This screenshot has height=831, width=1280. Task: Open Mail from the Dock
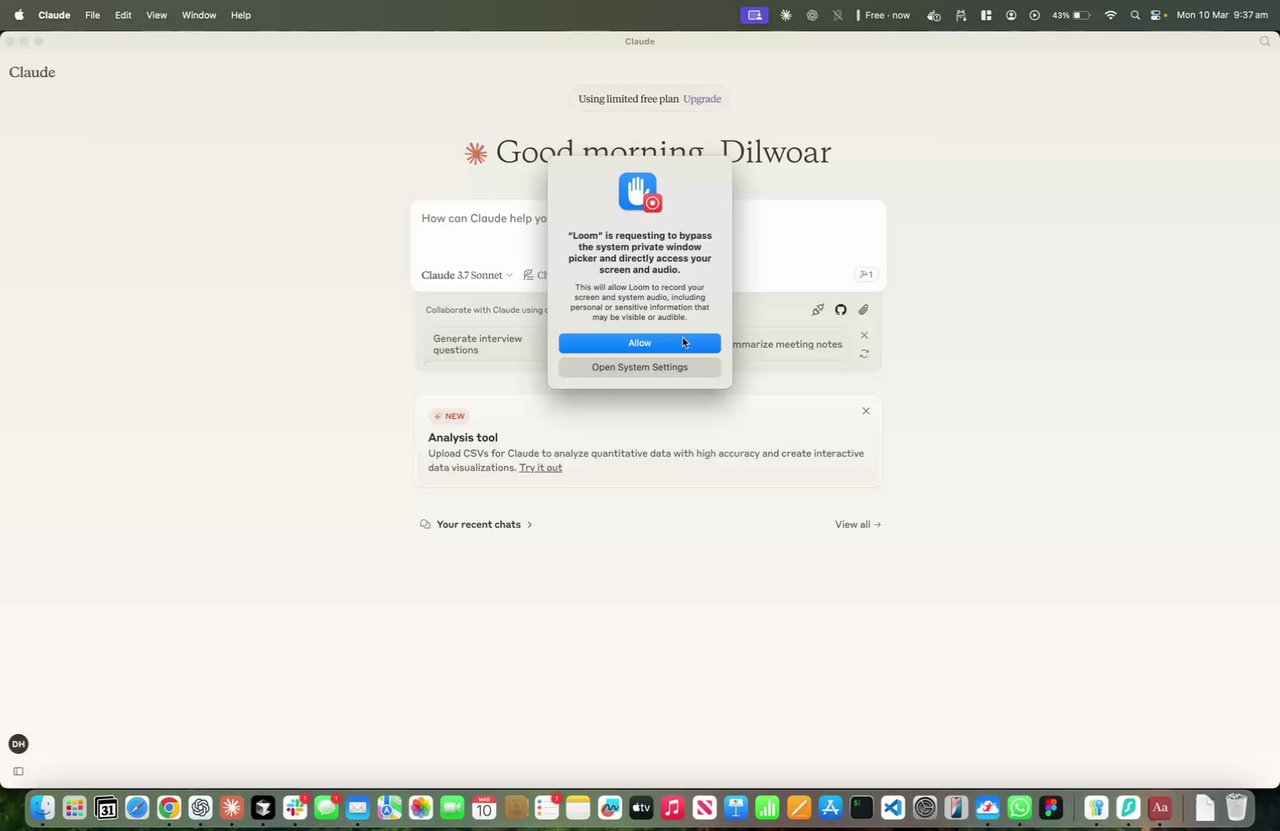[x=358, y=807]
